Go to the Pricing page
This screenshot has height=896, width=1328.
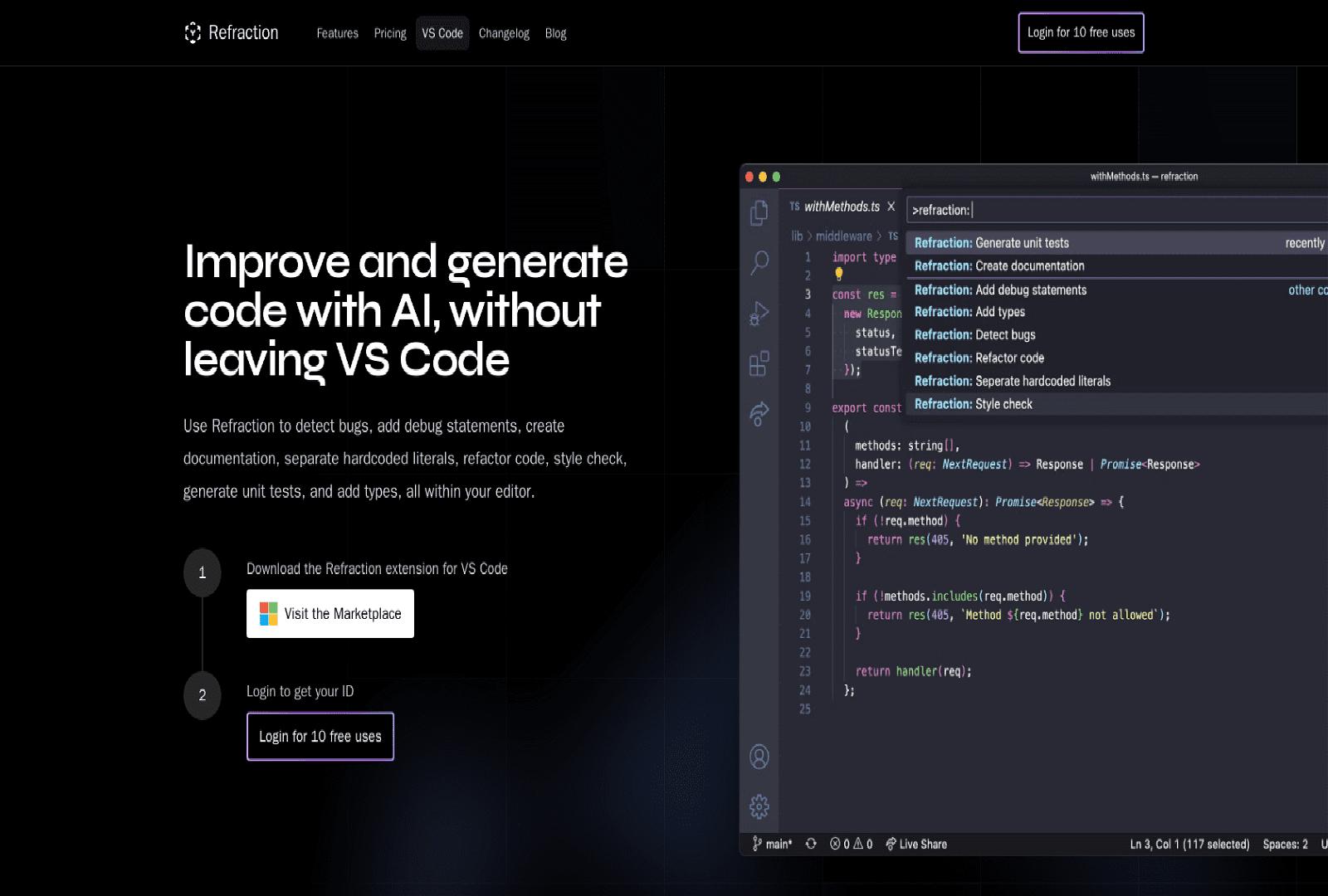tap(390, 33)
